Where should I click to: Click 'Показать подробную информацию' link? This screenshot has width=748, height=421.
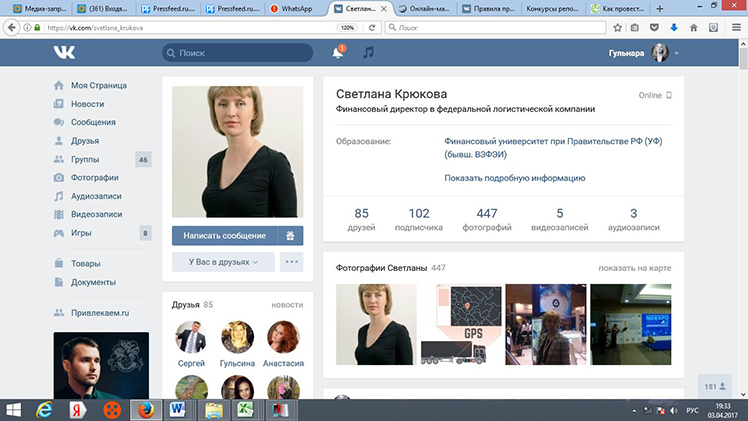click(514, 178)
